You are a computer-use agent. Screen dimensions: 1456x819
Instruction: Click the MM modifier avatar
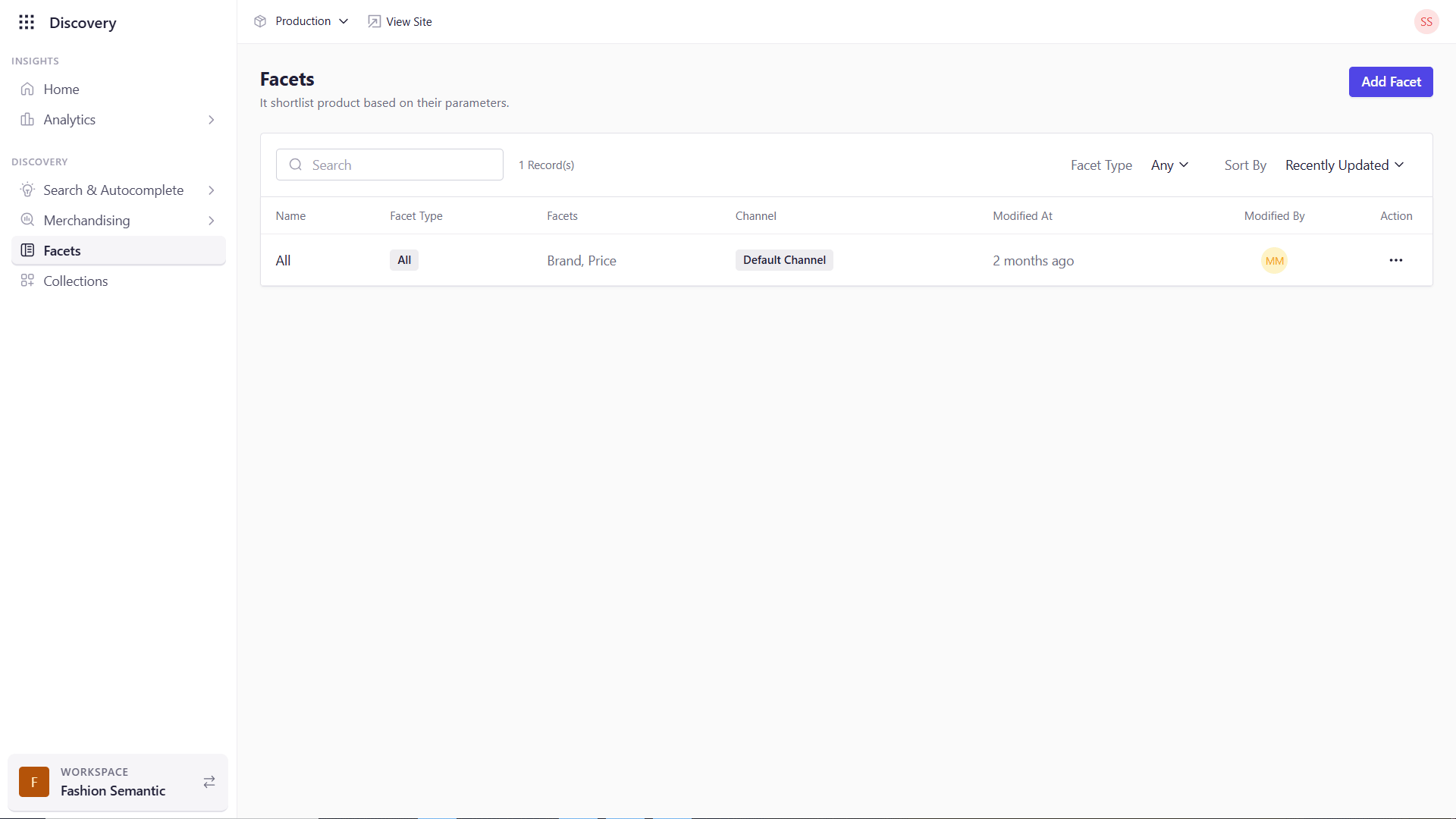pyautogui.click(x=1274, y=261)
